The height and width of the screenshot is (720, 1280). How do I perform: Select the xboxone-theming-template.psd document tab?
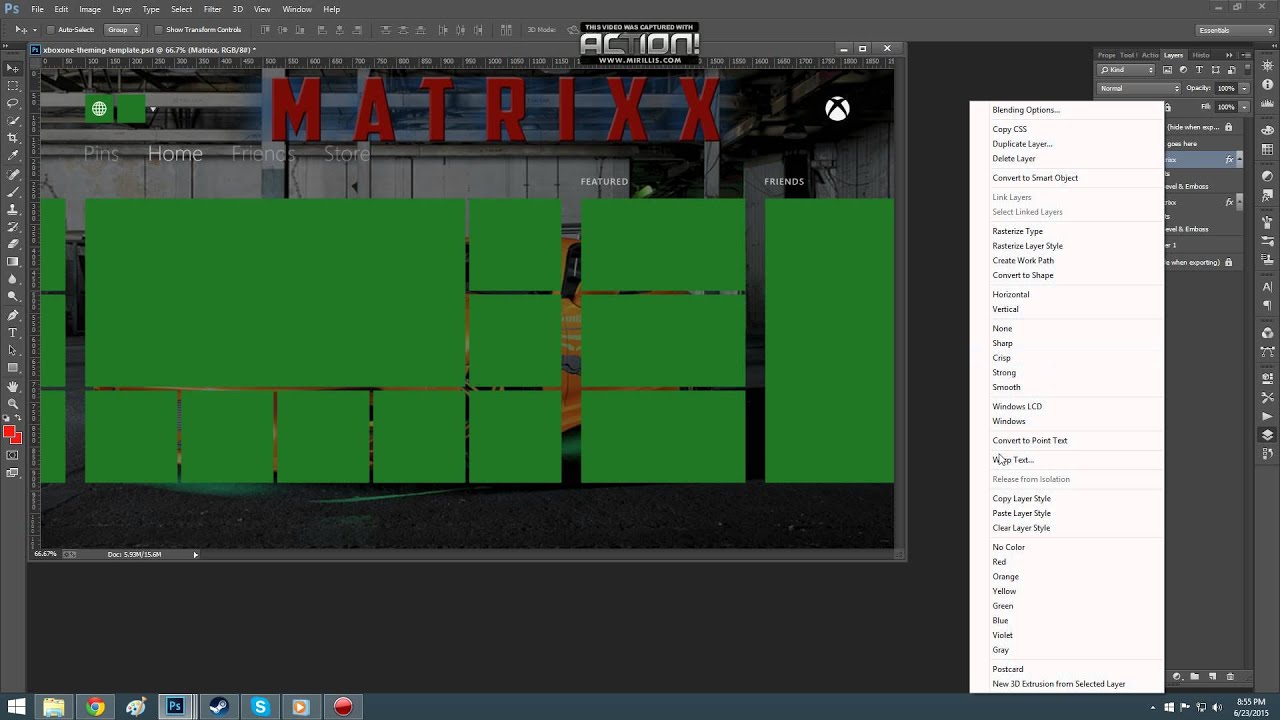click(x=149, y=49)
